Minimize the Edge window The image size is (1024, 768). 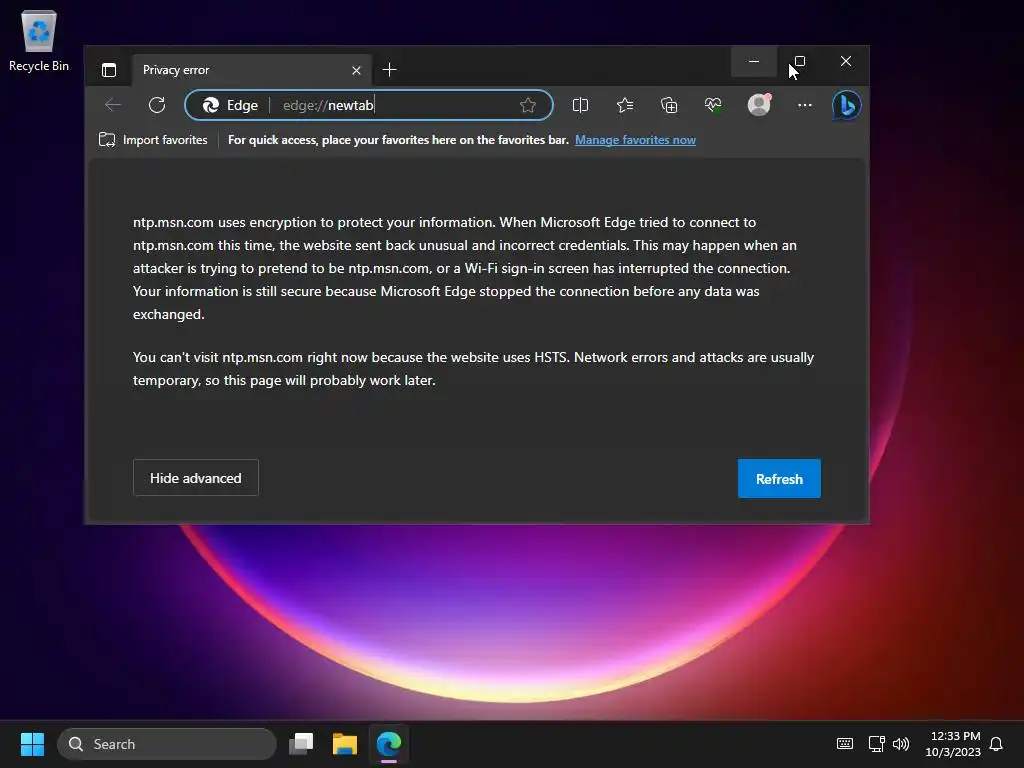(754, 61)
